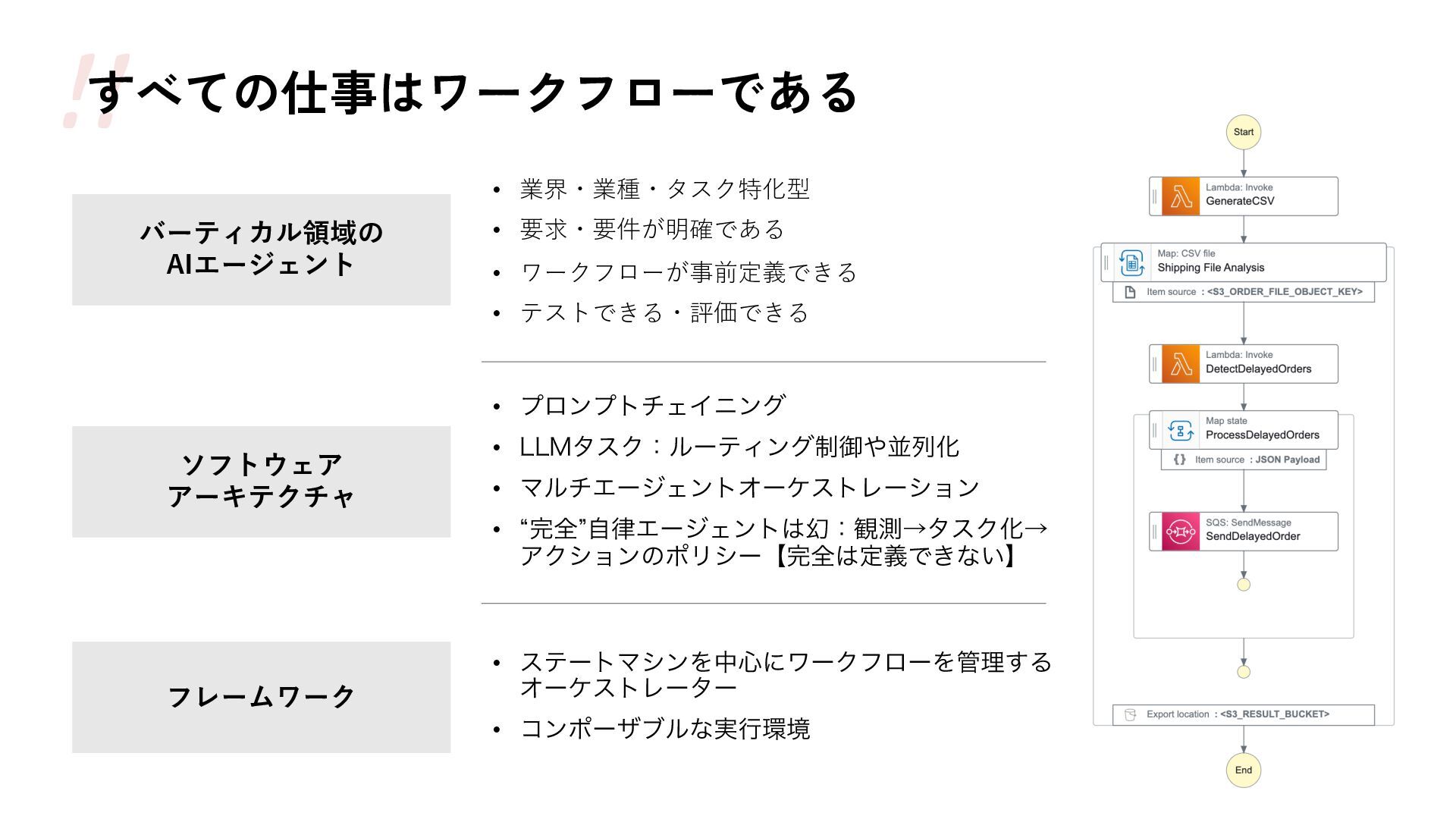Click the document icon beside Item source S3 key
Image resolution: width=1456 pixels, height=819 pixels.
click(x=1130, y=292)
